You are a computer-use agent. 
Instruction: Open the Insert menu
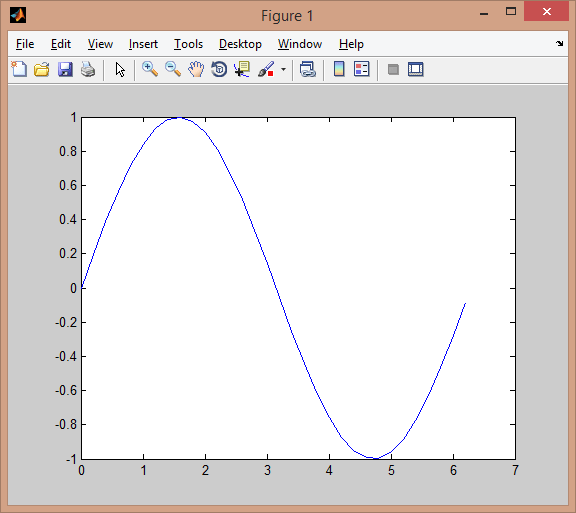[143, 44]
